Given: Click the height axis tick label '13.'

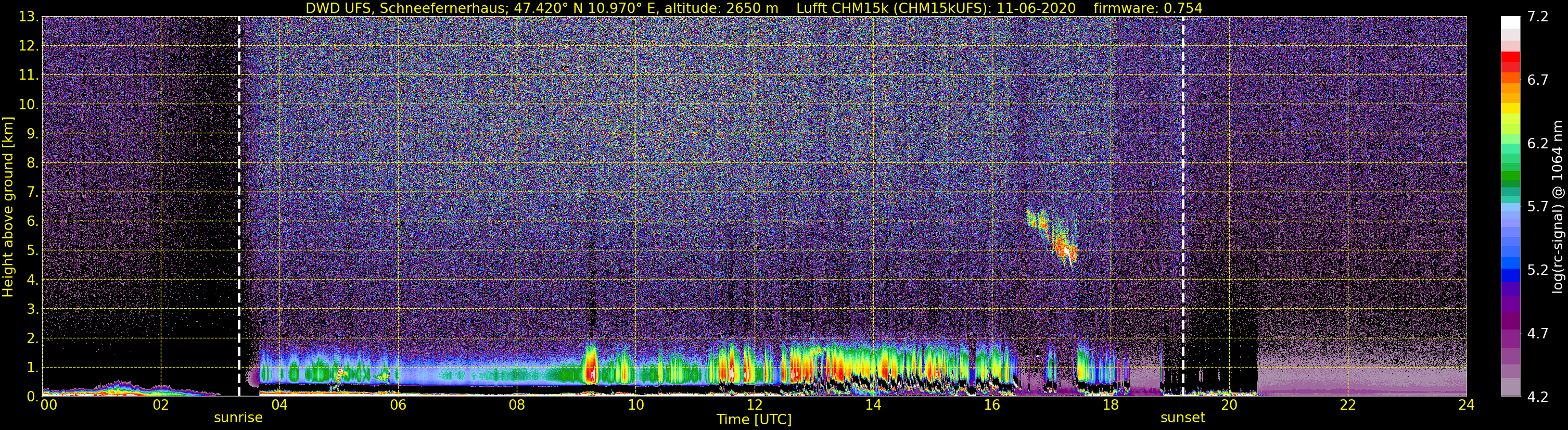Looking at the screenshot, I should point(28,17).
